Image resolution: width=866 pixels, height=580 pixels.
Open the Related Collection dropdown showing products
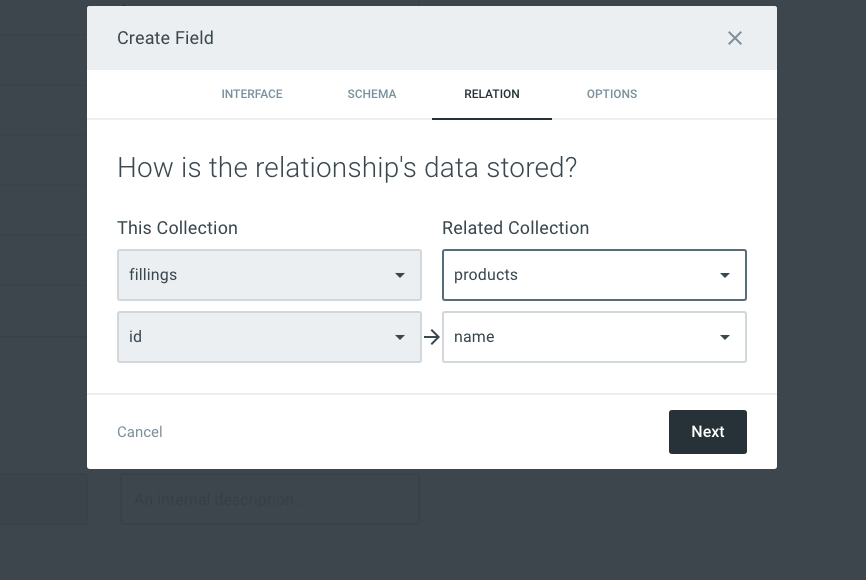pyautogui.click(x=593, y=275)
